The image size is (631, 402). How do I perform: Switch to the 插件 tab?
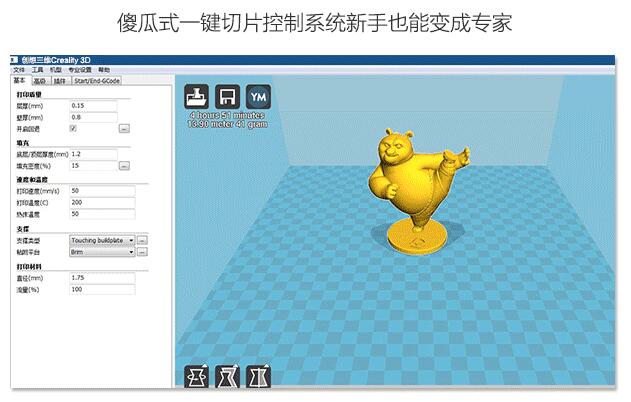coord(60,81)
